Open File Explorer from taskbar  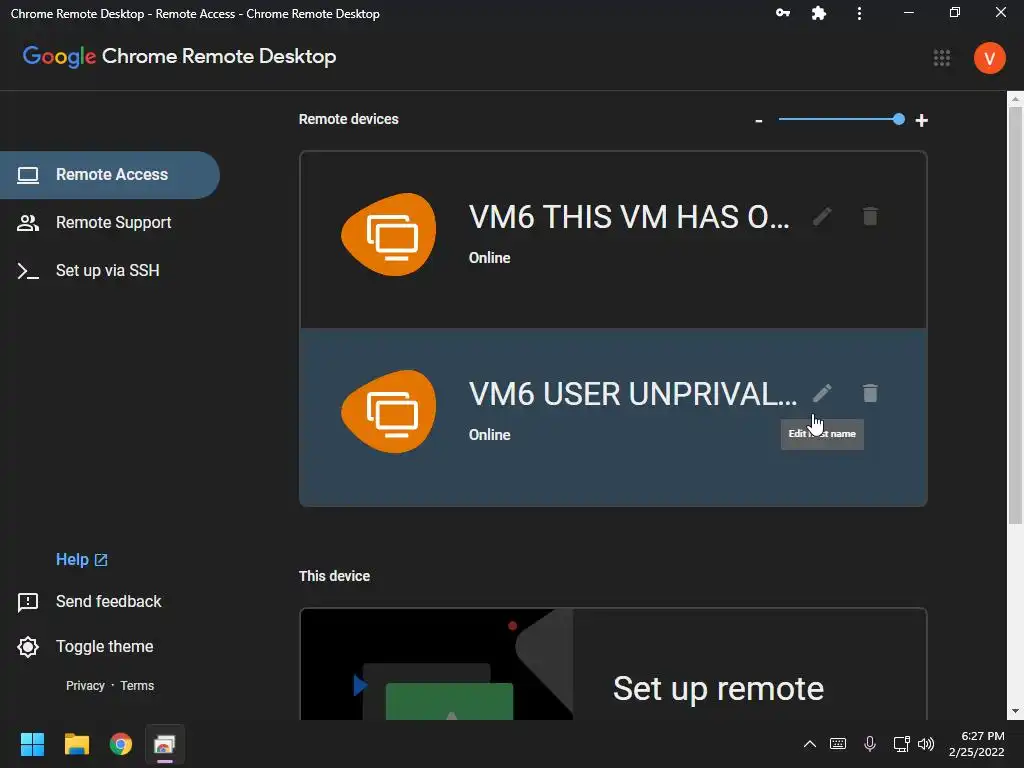[x=76, y=744]
